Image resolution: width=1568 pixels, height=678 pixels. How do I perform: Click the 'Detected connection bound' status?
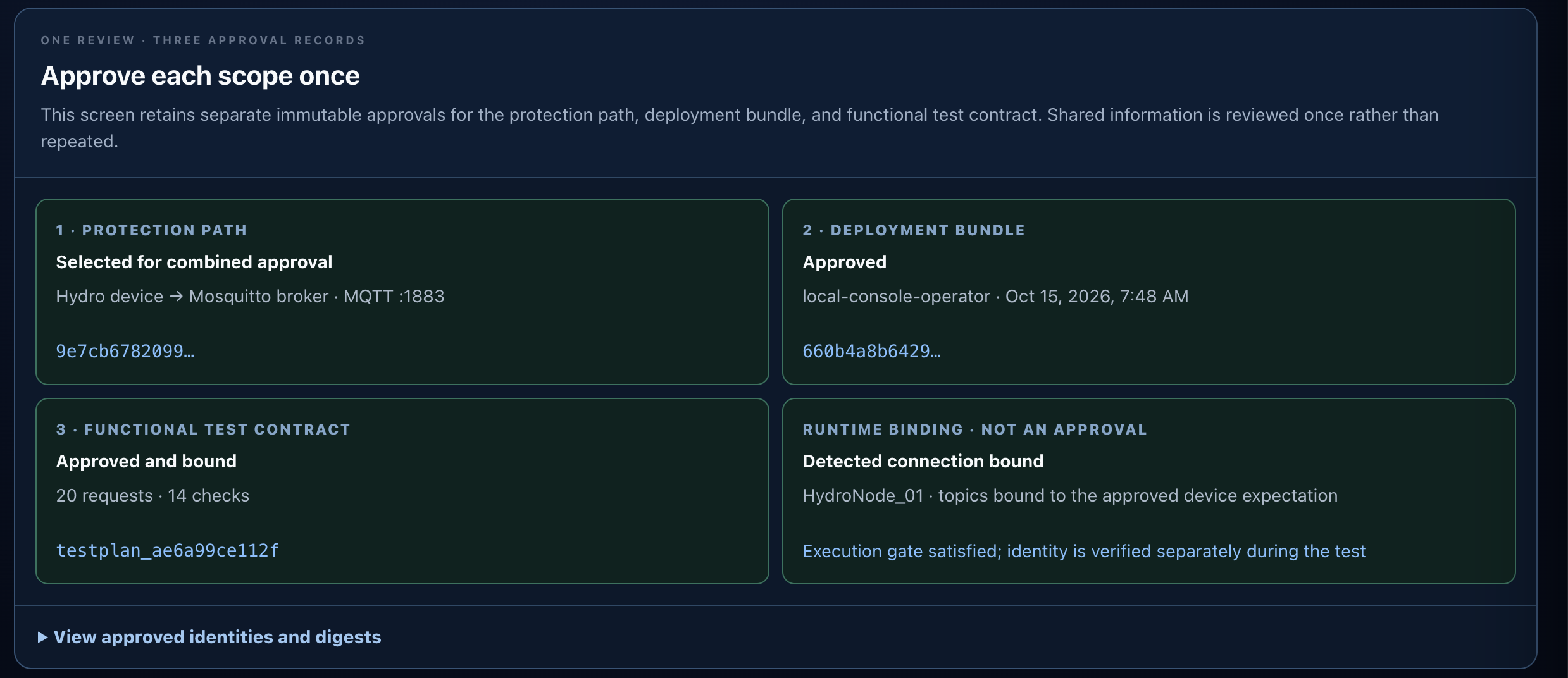pyautogui.click(x=923, y=461)
